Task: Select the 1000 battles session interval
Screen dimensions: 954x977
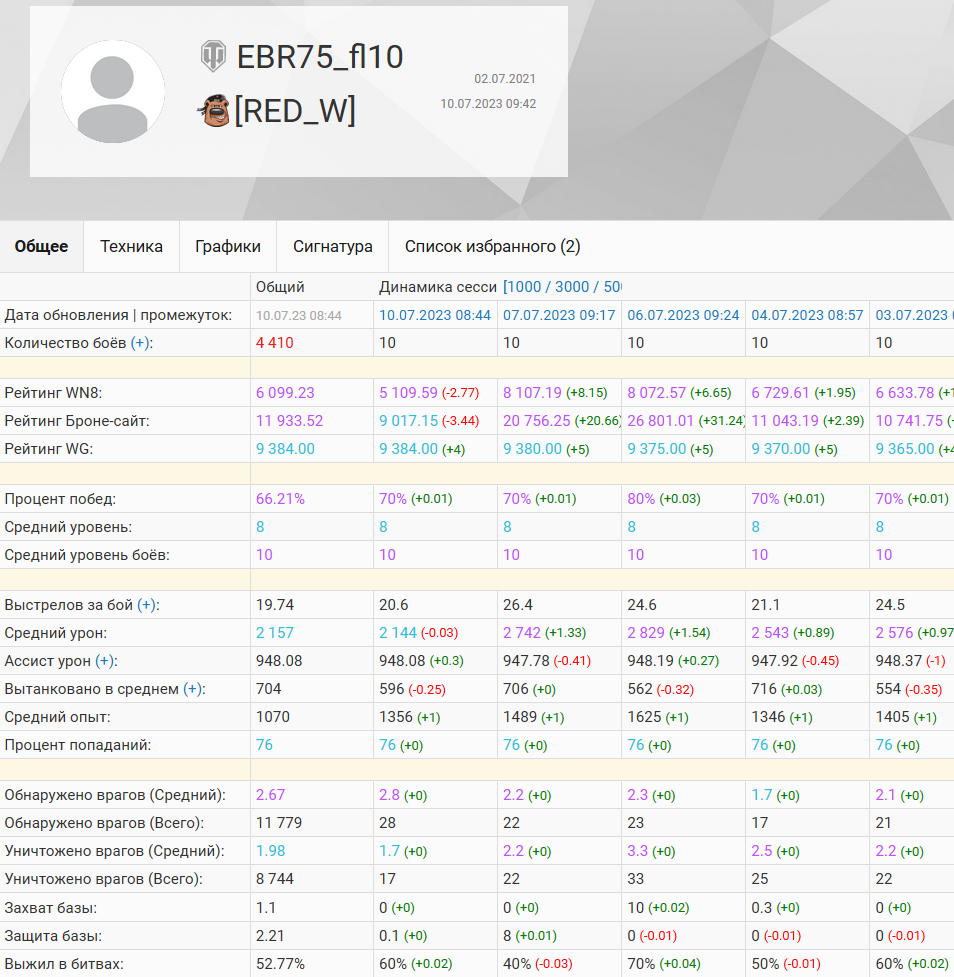Action: coord(523,287)
